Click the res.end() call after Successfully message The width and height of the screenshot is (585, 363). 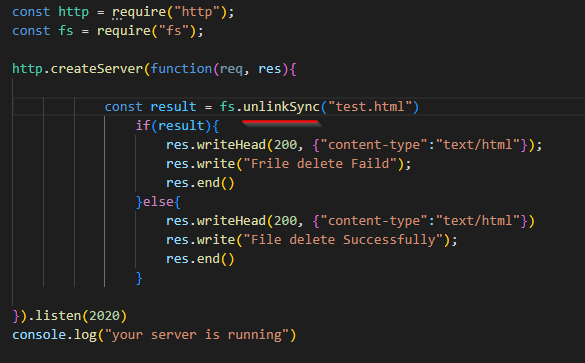[x=200, y=259]
